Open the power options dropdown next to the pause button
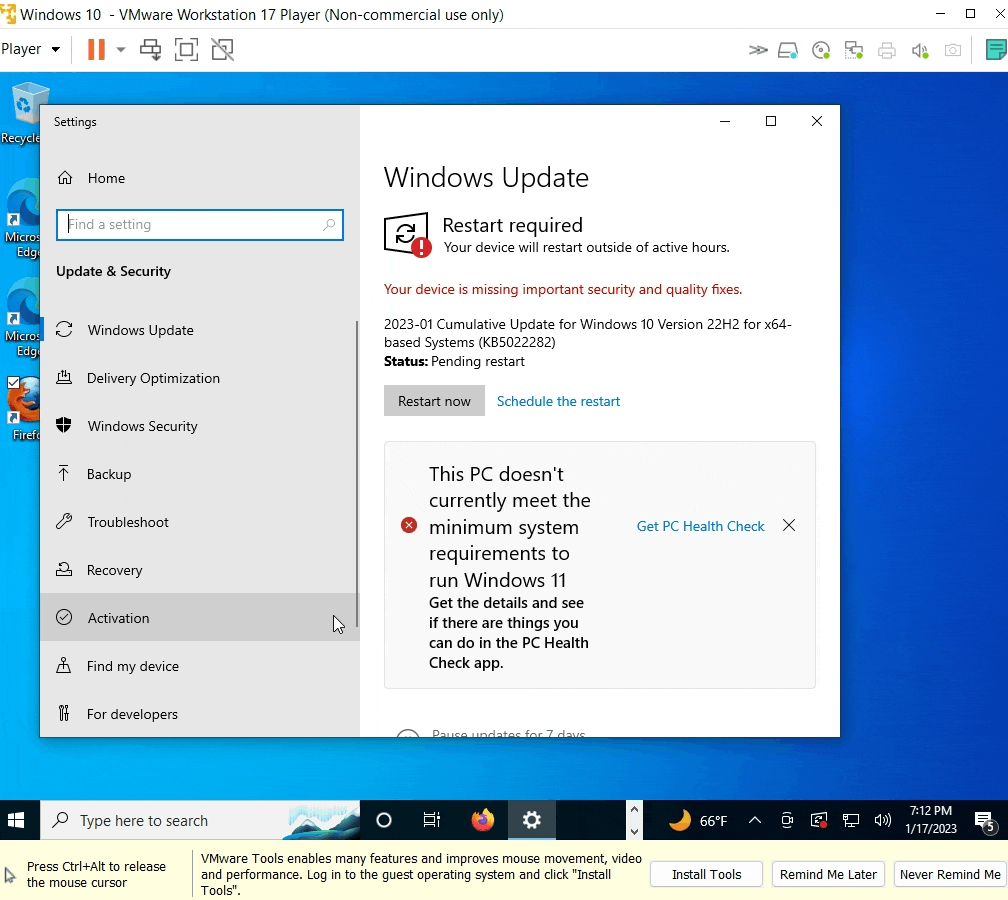The width and height of the screenshot is (1008, 900). (x=120, y=50)
